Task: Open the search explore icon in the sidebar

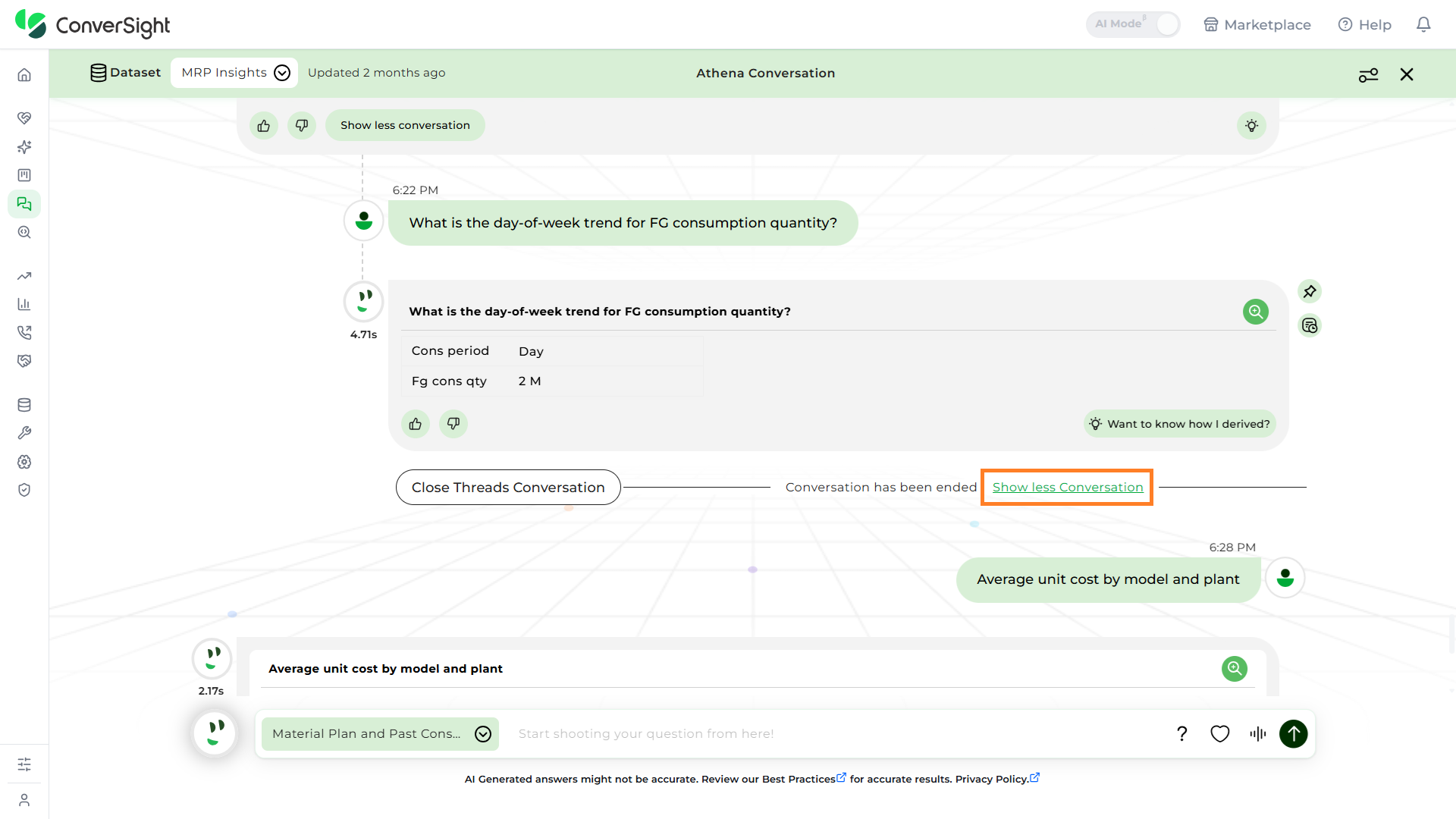Action: 24,233
